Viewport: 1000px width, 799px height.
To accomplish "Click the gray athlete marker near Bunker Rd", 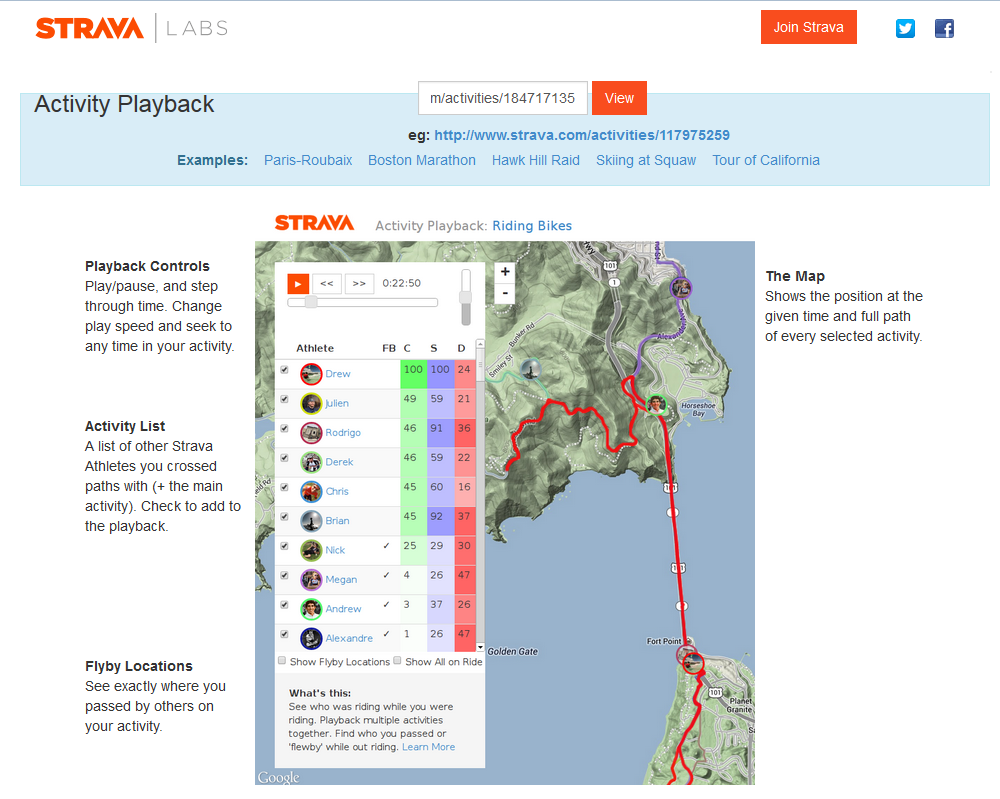I will 531,369.
